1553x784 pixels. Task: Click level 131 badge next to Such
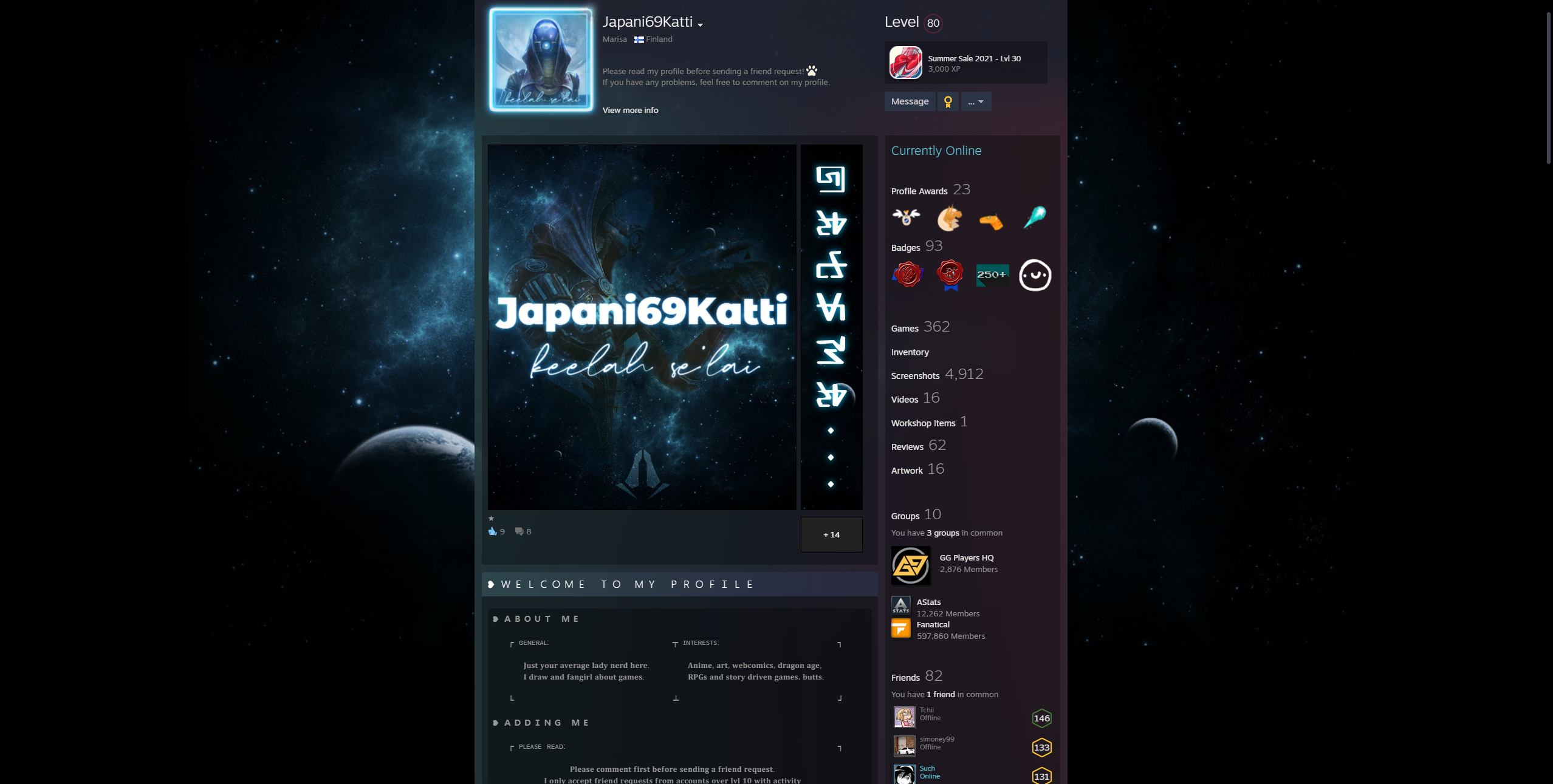1041,776
